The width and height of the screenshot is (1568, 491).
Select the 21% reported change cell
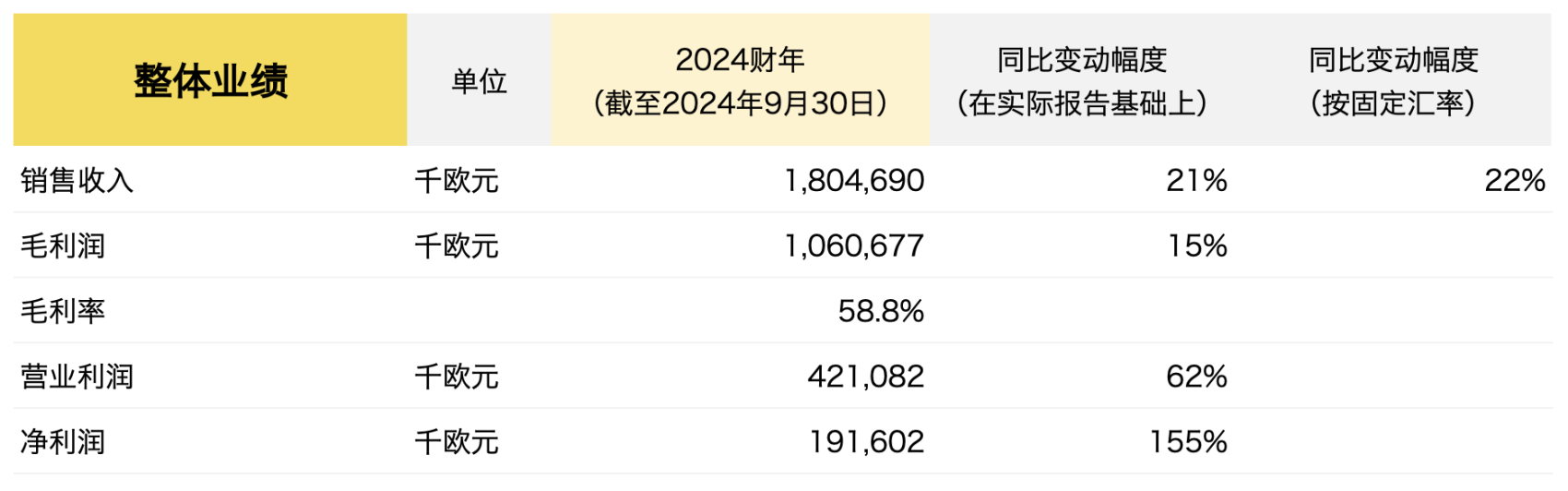[1196, 180]
